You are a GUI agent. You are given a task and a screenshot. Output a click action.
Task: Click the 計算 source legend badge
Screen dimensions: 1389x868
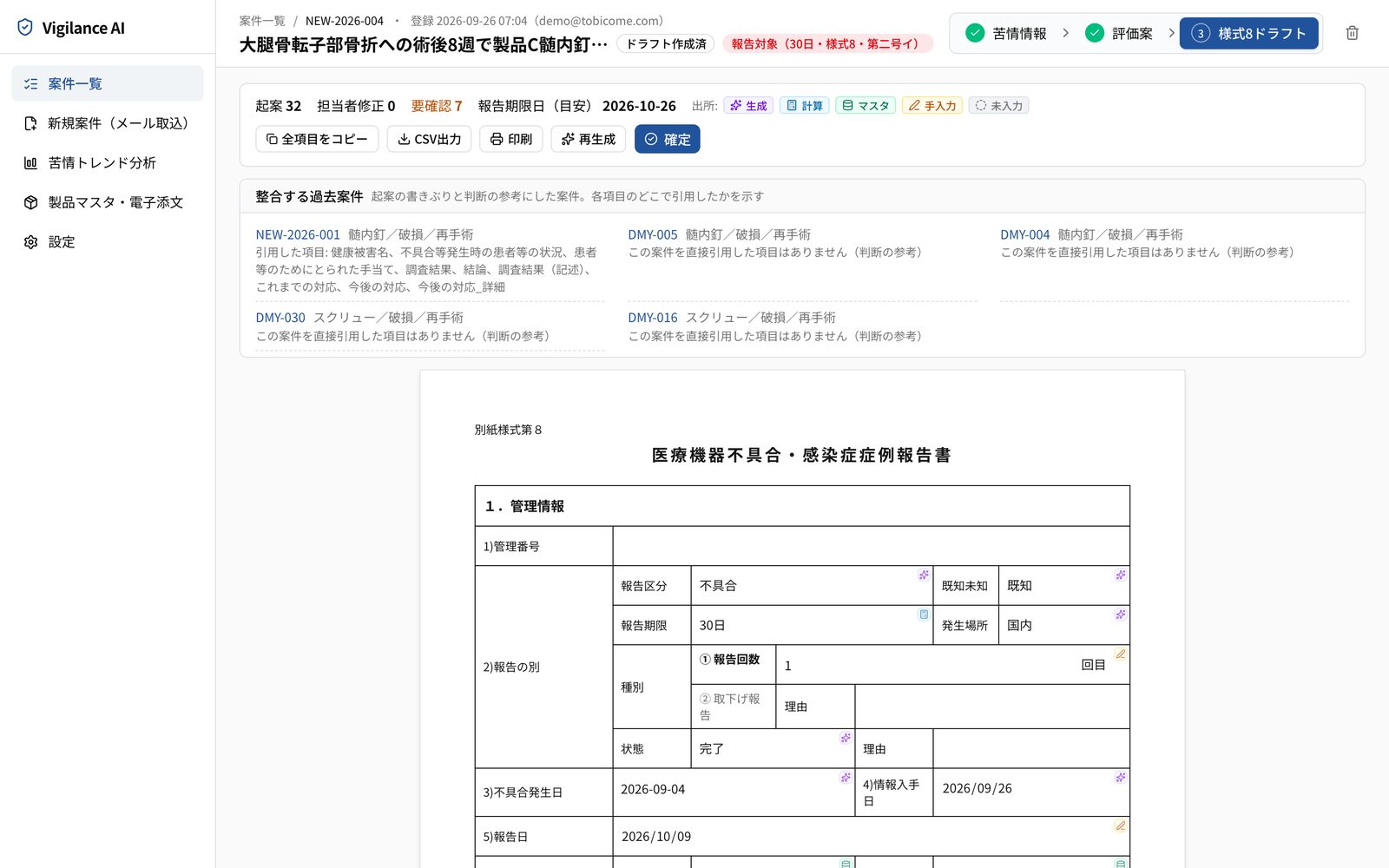804,106
